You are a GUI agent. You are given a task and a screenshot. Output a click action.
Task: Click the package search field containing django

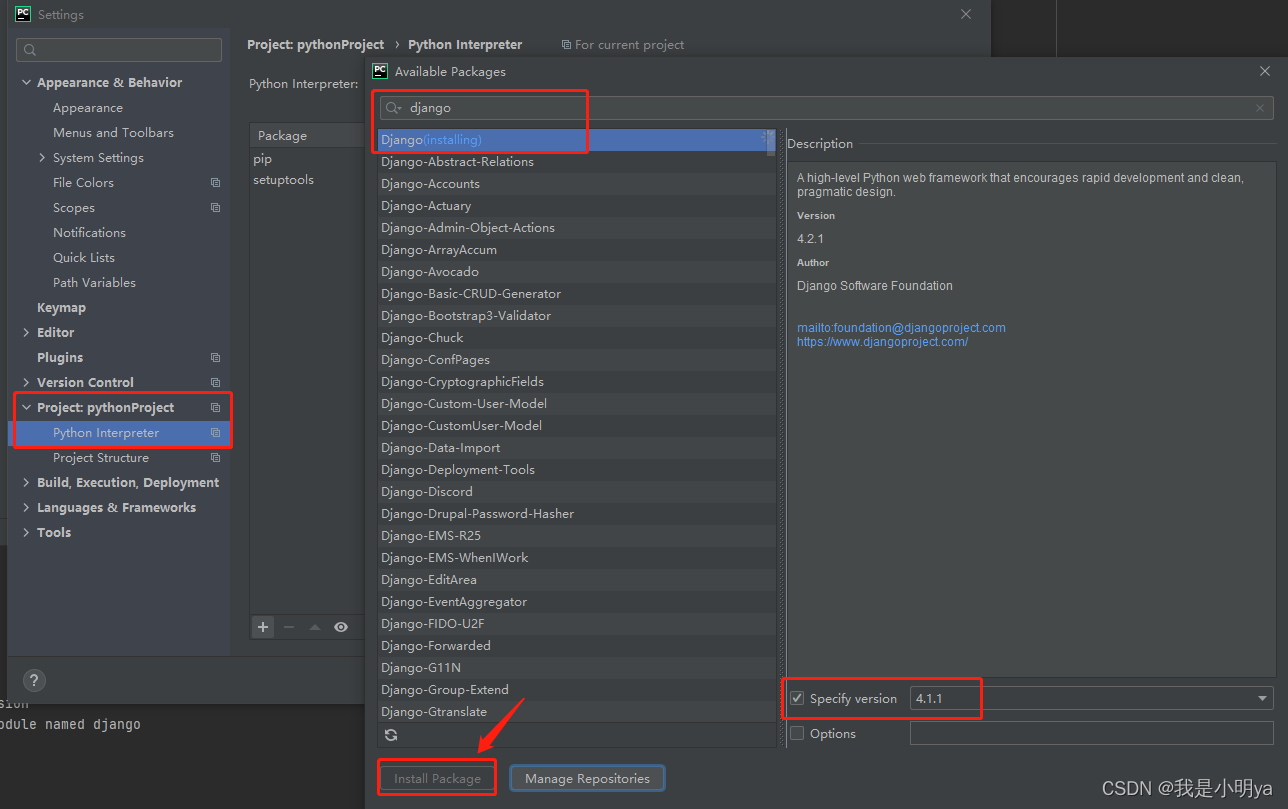826,108
